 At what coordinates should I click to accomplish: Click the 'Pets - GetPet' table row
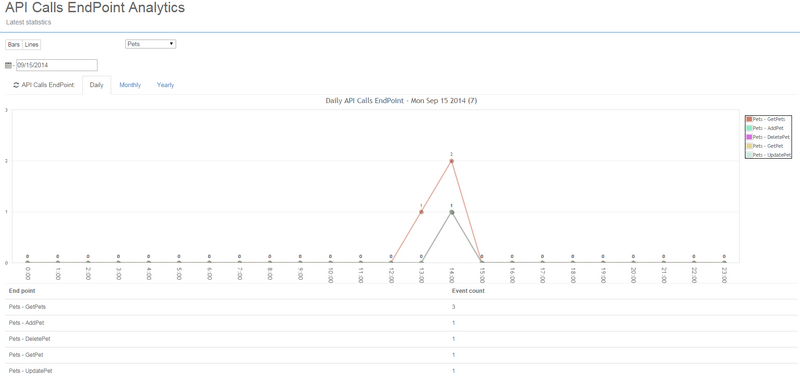pos(402,355)
